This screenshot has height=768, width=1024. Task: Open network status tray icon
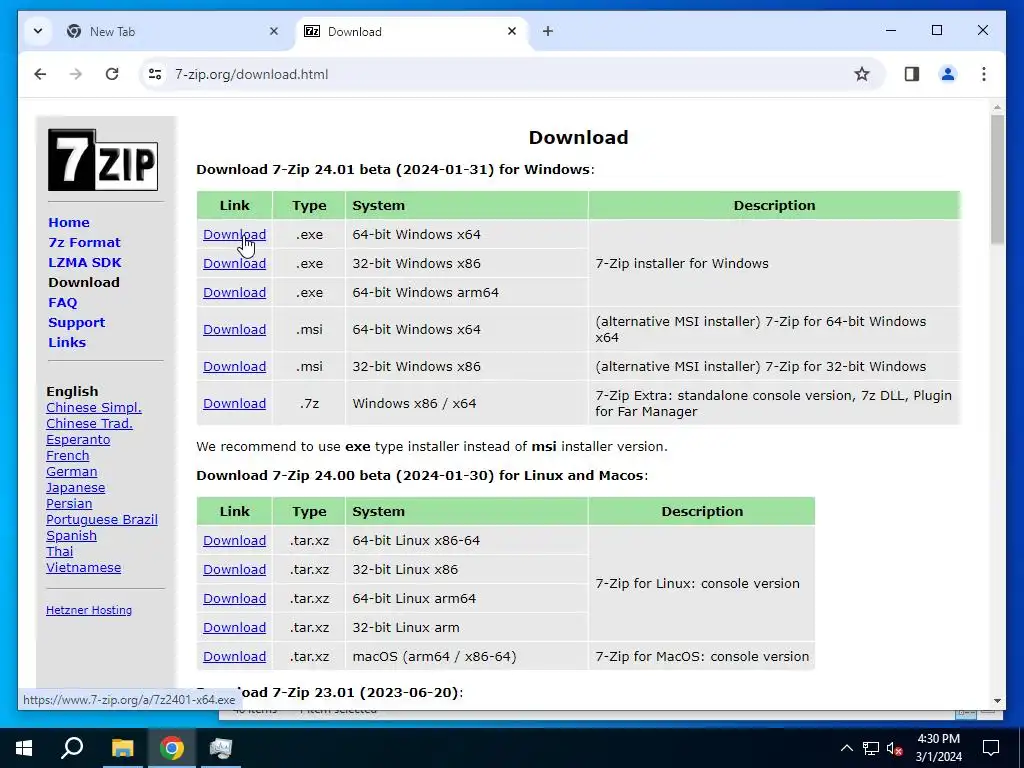871,748
